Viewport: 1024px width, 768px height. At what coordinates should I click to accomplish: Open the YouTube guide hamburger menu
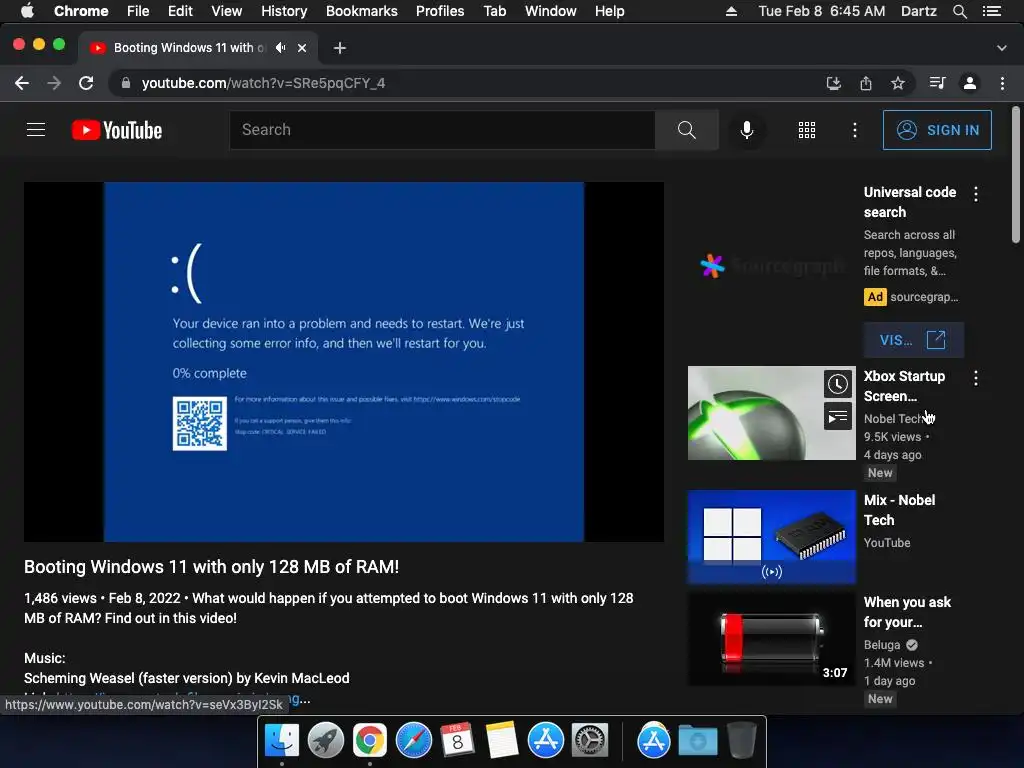[x=36, y=130]
